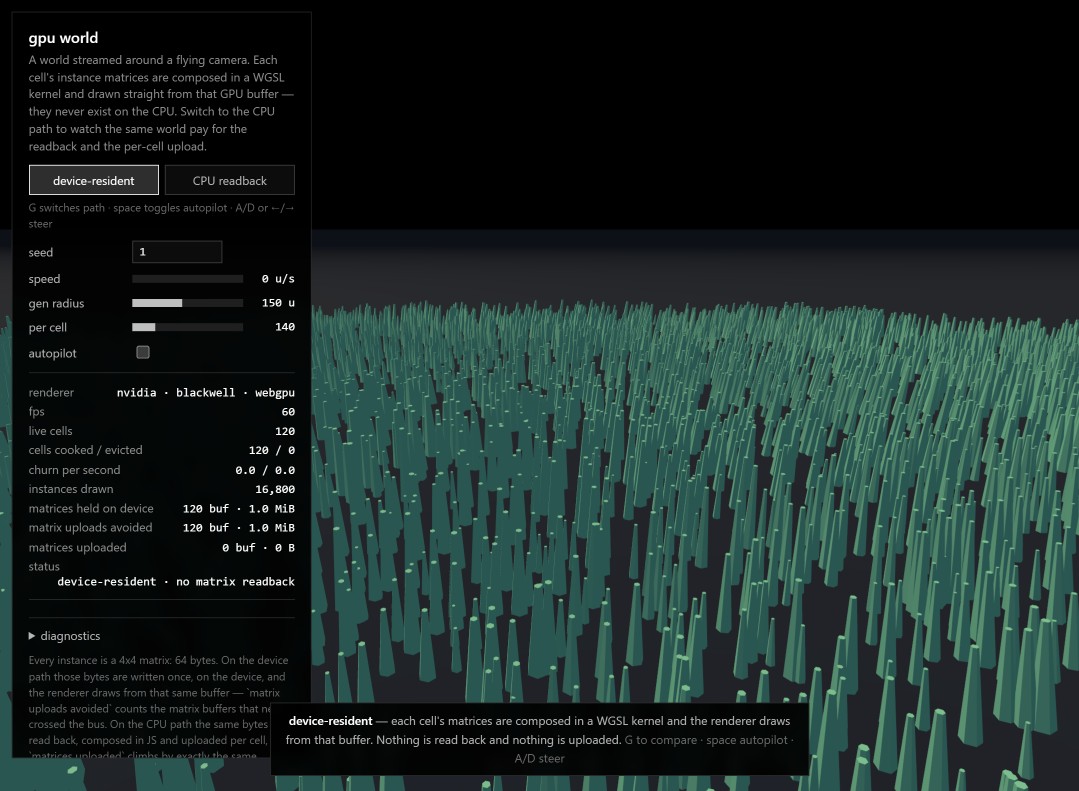Click the speed slider track

pyautogui.click(x=187, y=279)
